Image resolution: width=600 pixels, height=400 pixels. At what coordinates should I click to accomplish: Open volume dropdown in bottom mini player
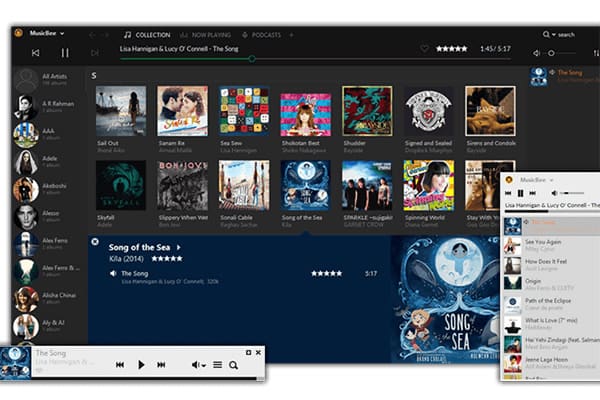[x=199, y=365]
